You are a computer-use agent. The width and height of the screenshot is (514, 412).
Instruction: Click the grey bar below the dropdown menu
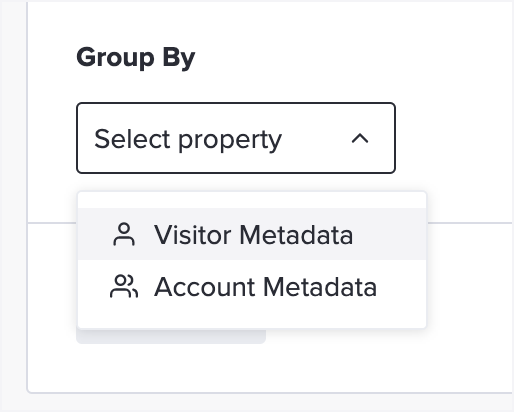point(171,336)
